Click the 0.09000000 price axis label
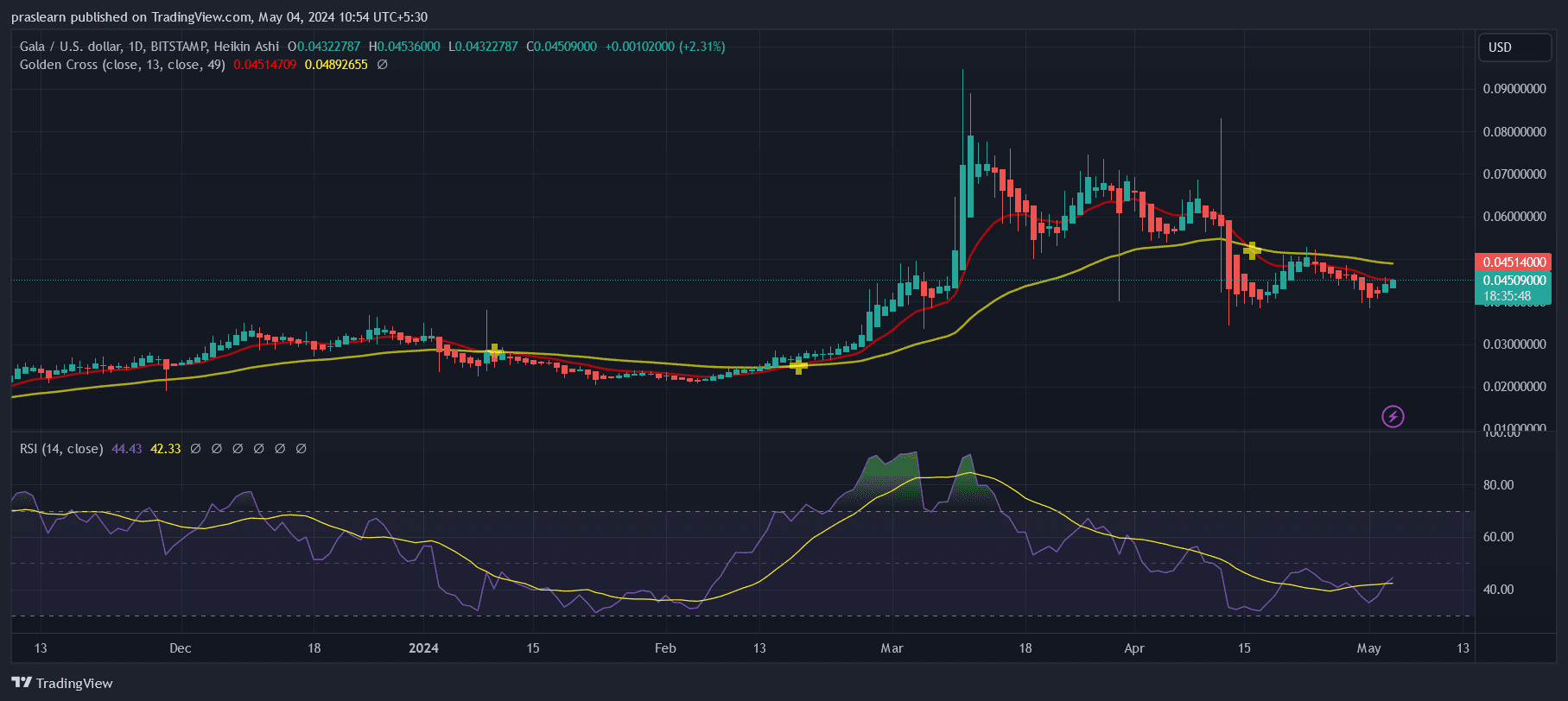Screen dimensions: 1568x701 point(1514,89)
